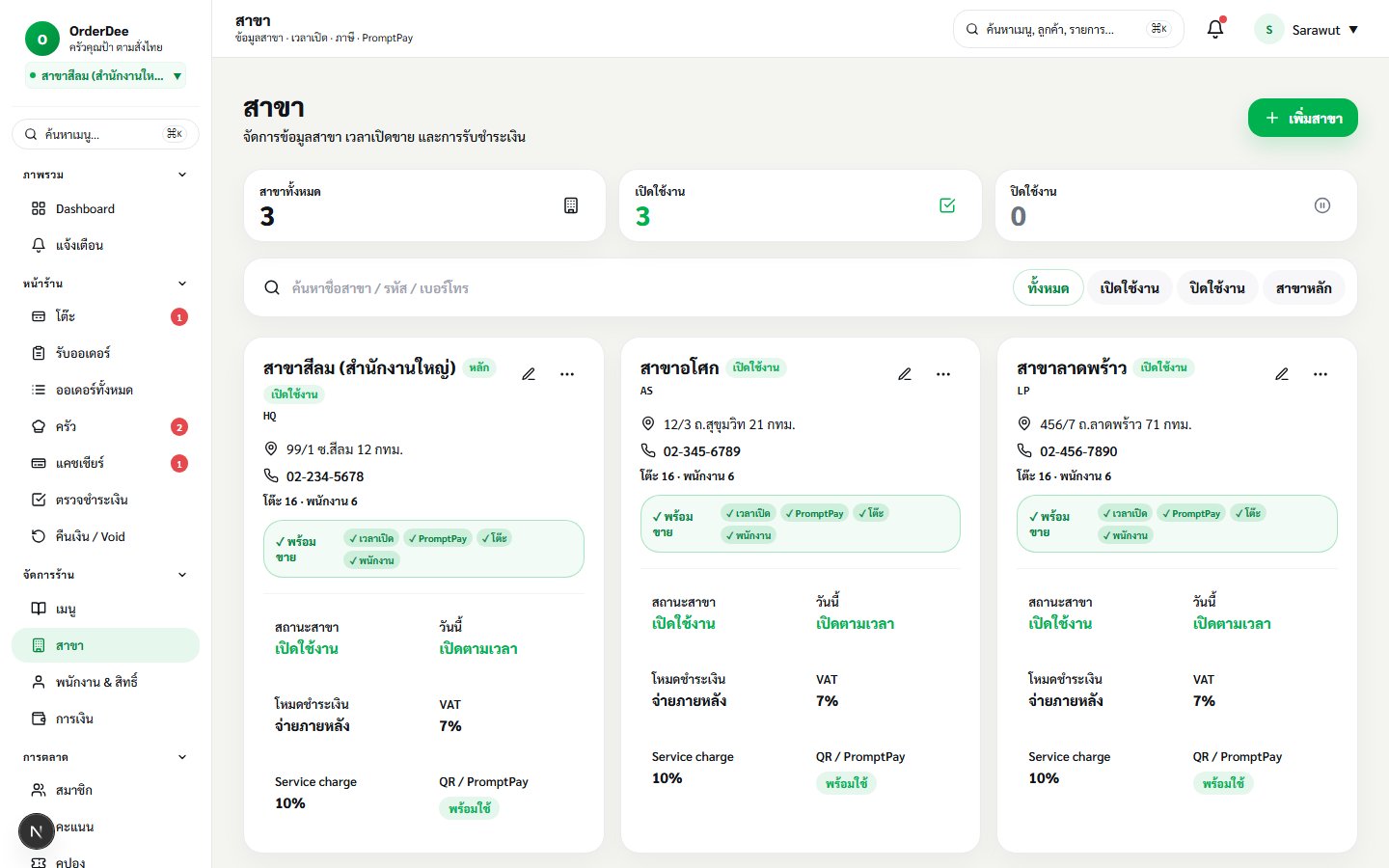The width and height of the screenshot is (1389, 868).
Task: Click the kitchen chef hat icon
Action: coord(39,426)
